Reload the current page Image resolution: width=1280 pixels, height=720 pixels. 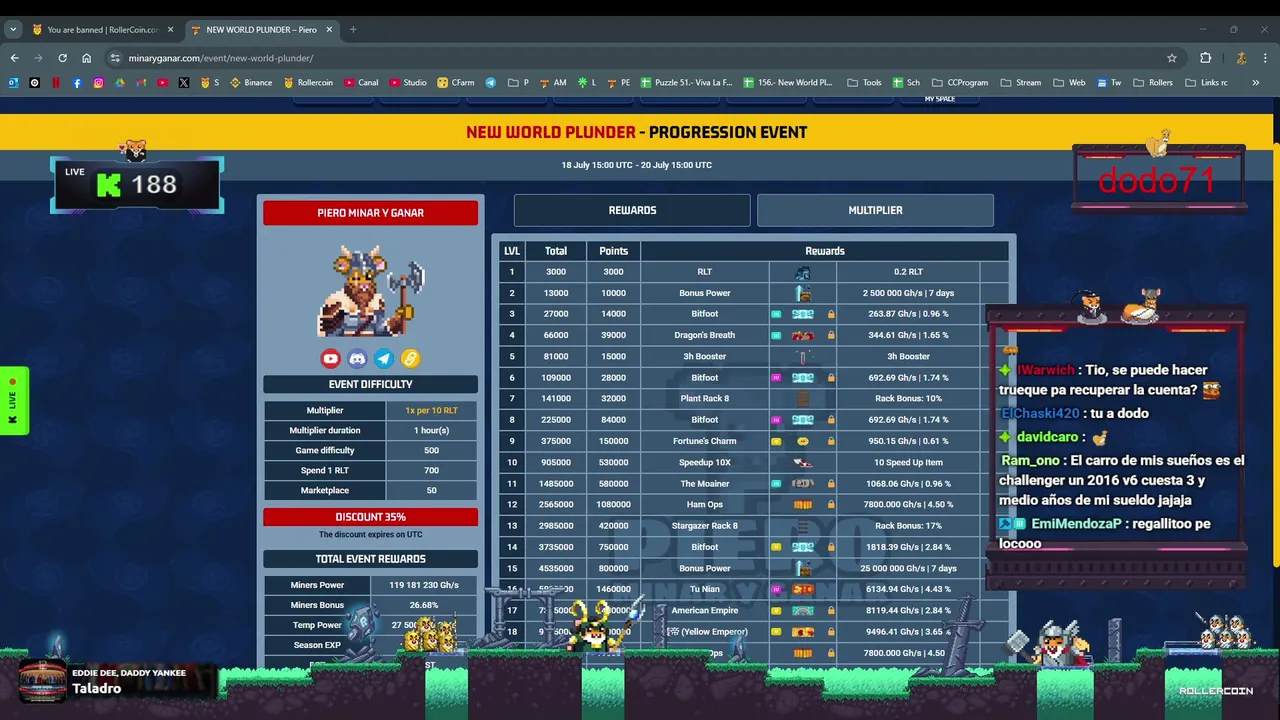click(x=62, y=58)
